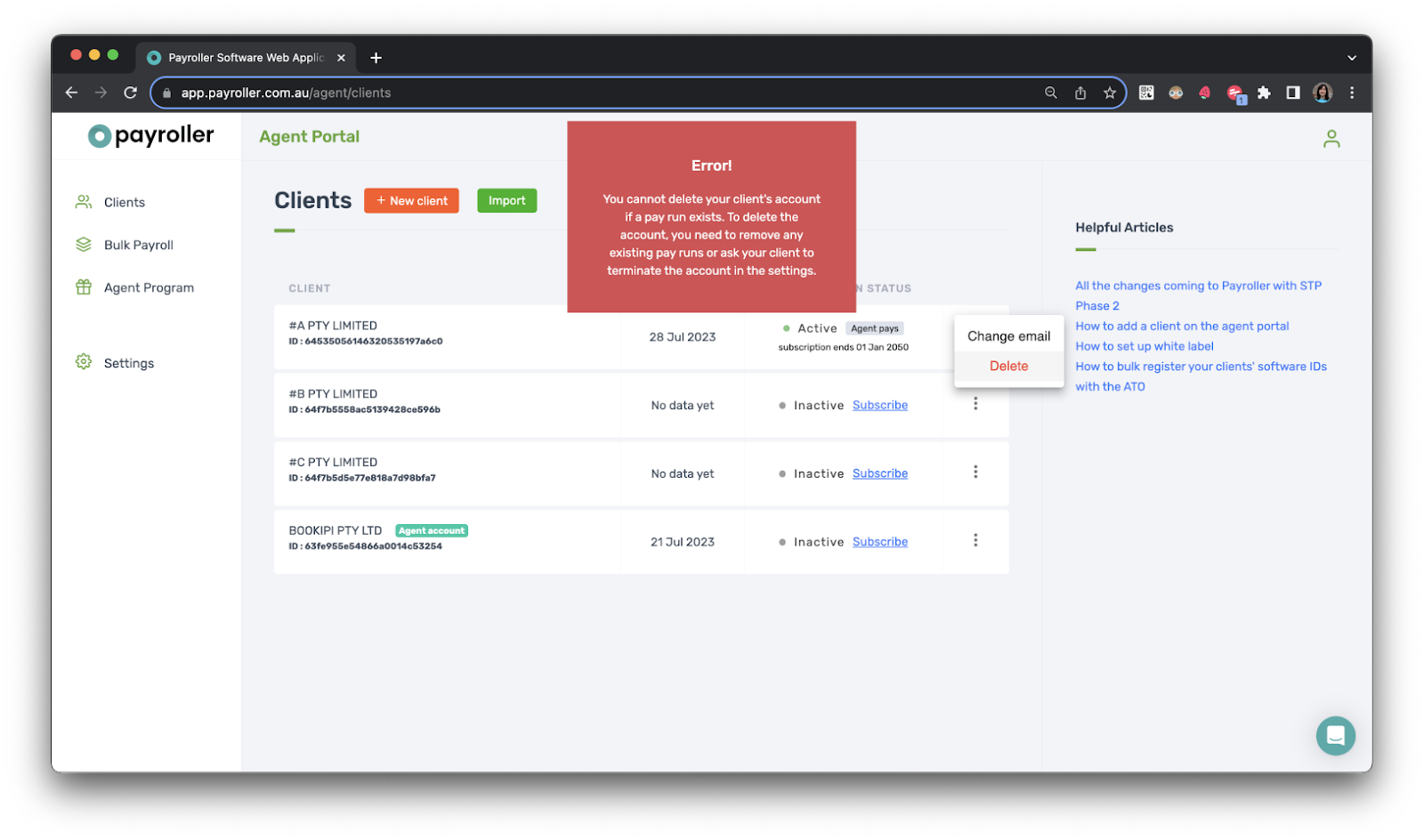Select Delete in the context menu

click(1008, 367)
